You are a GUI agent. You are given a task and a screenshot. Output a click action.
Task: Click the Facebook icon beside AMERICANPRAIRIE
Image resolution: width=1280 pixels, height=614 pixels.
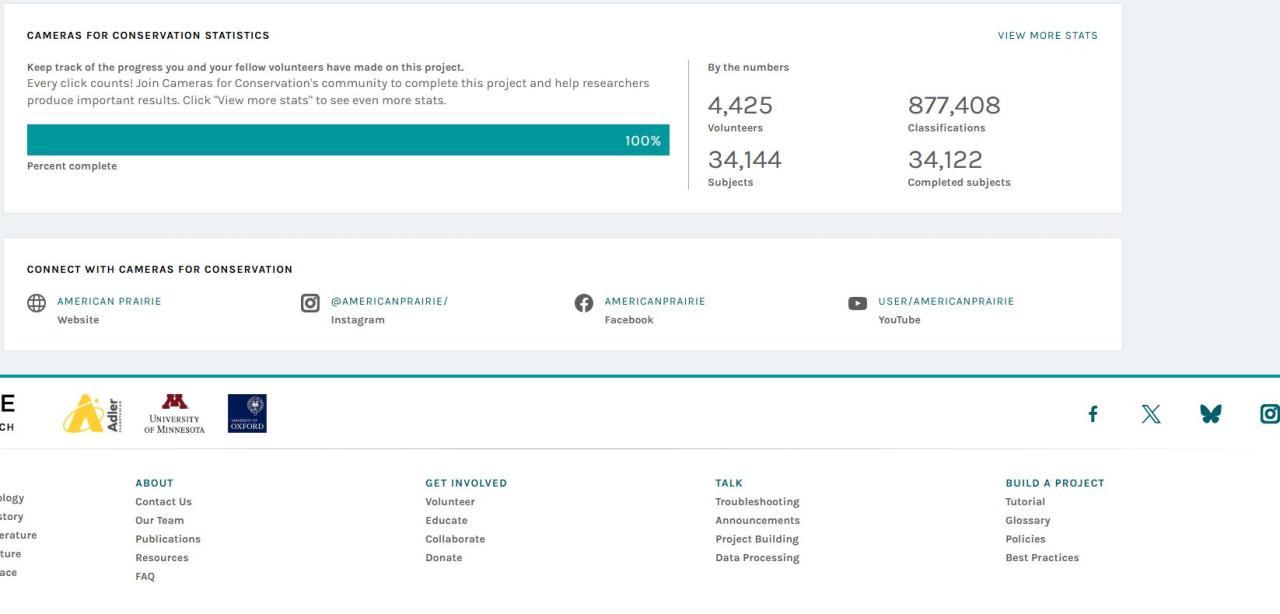click(x=584, y=303)
